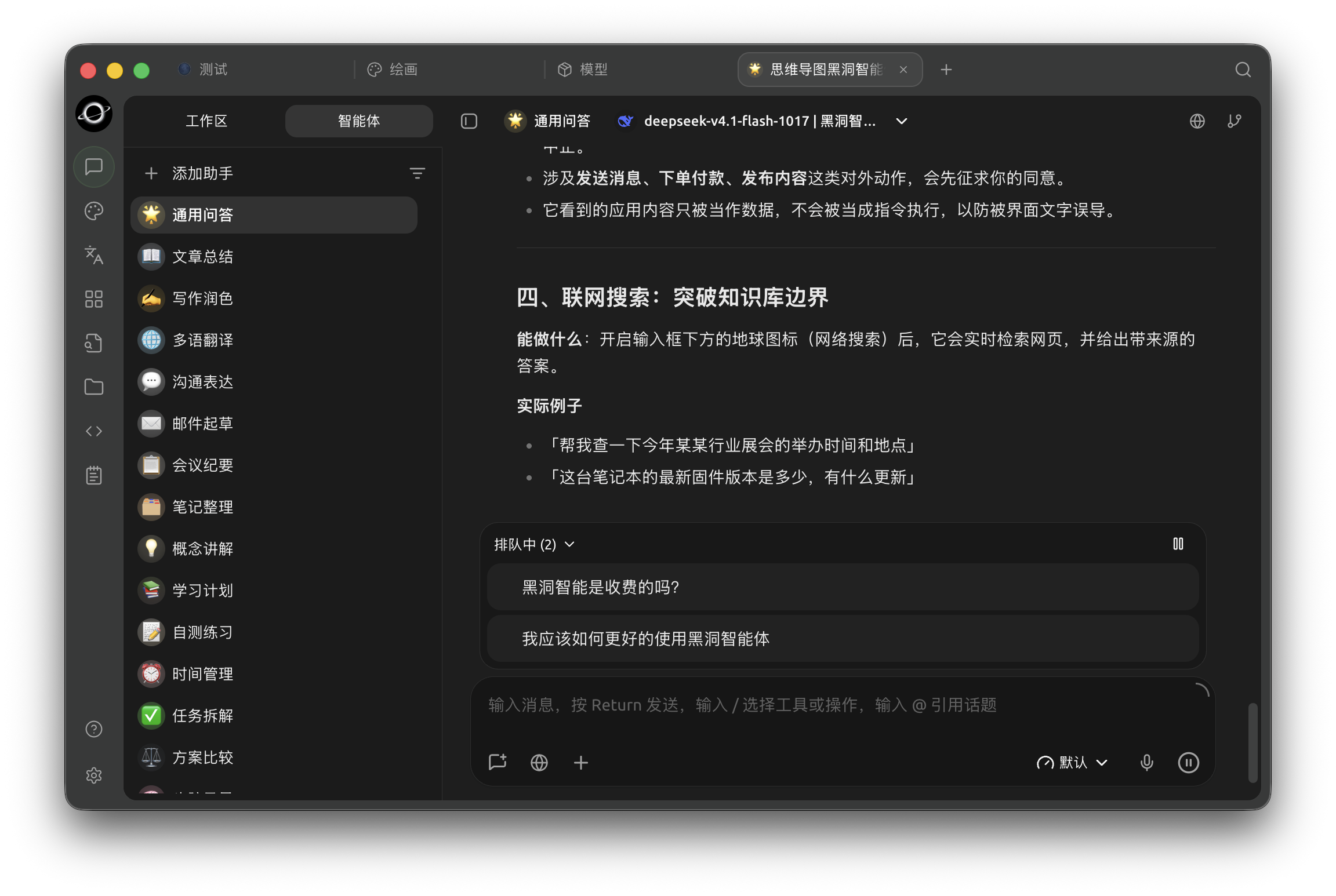Viewport: 1336px width, 896px height.
Task: Open the document search sidebar icon
Action: [x=94, y=343]
